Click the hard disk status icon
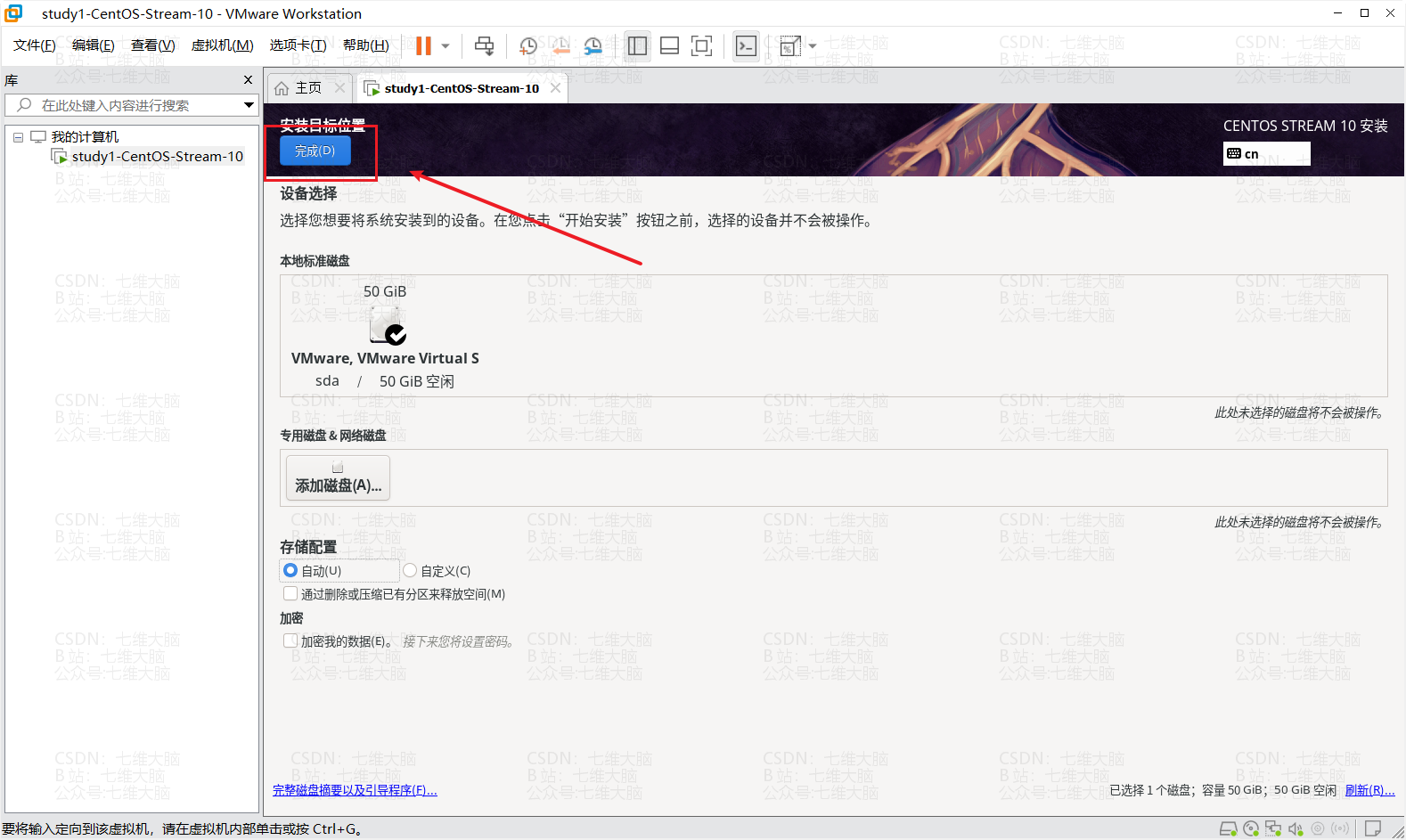Image resolution: width=1406 pixels, height=840 pixels. coord(1228,828)
